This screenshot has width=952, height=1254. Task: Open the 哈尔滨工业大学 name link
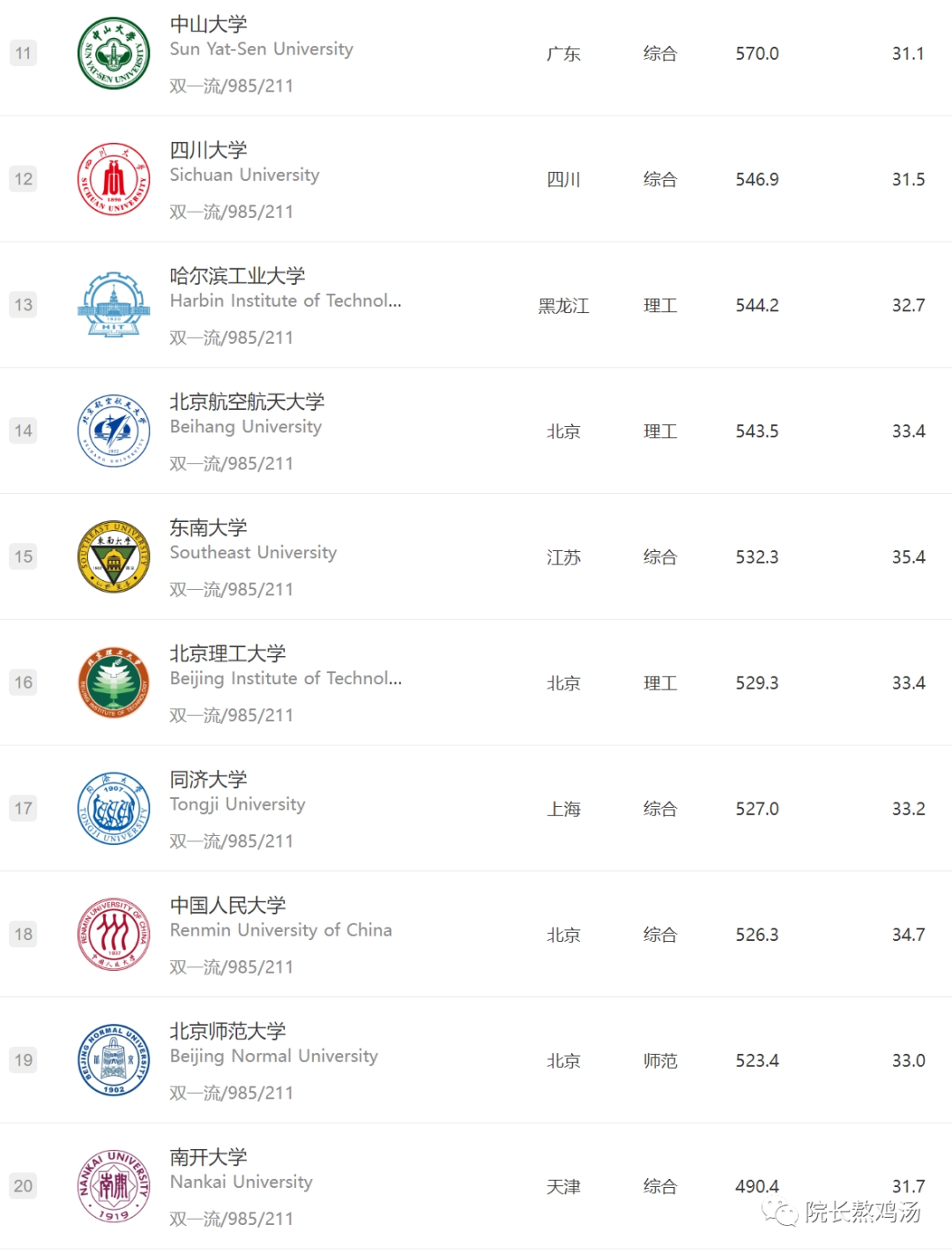[x=238, y=276]
